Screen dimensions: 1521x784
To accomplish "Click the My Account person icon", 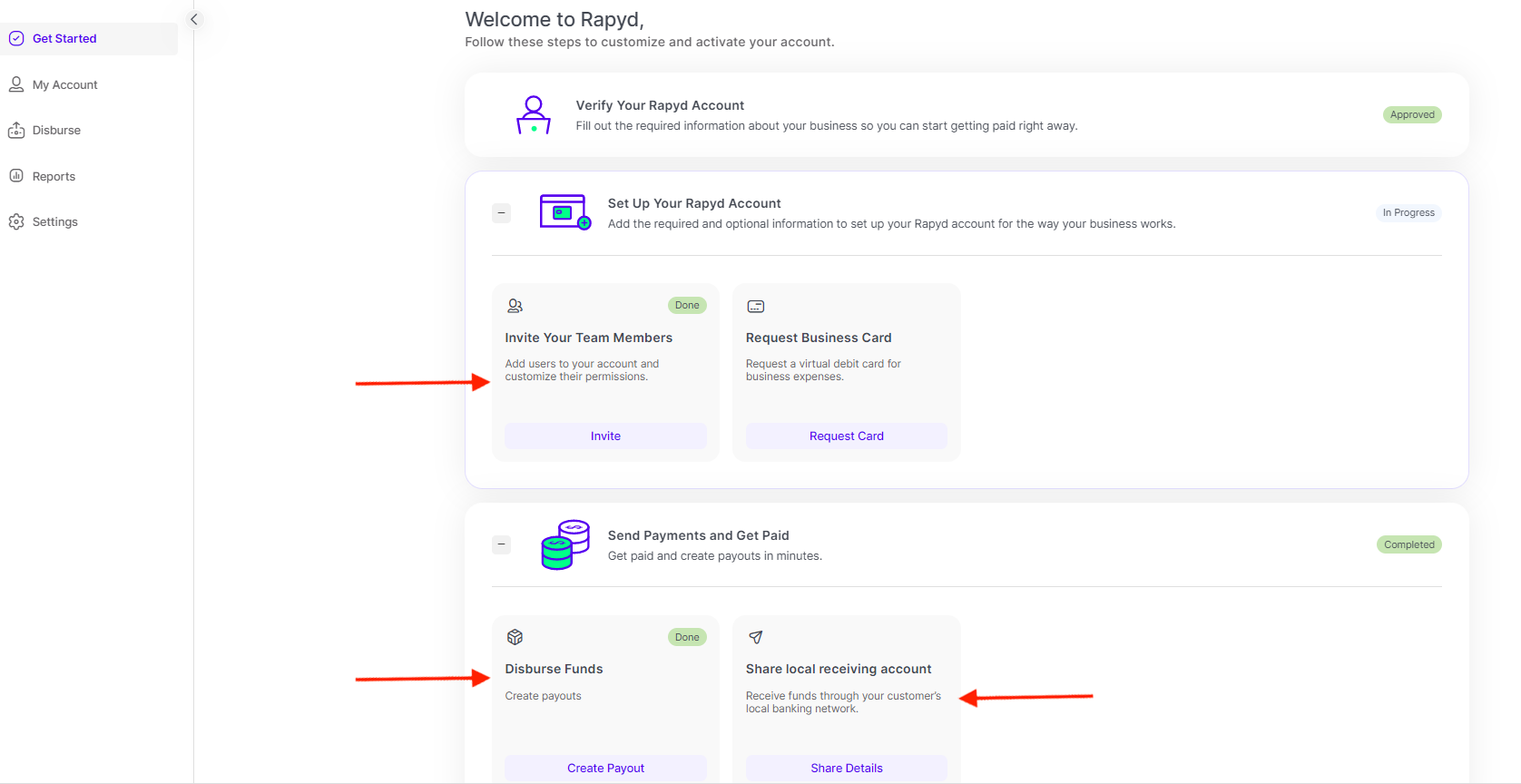I will click(16, 84).
